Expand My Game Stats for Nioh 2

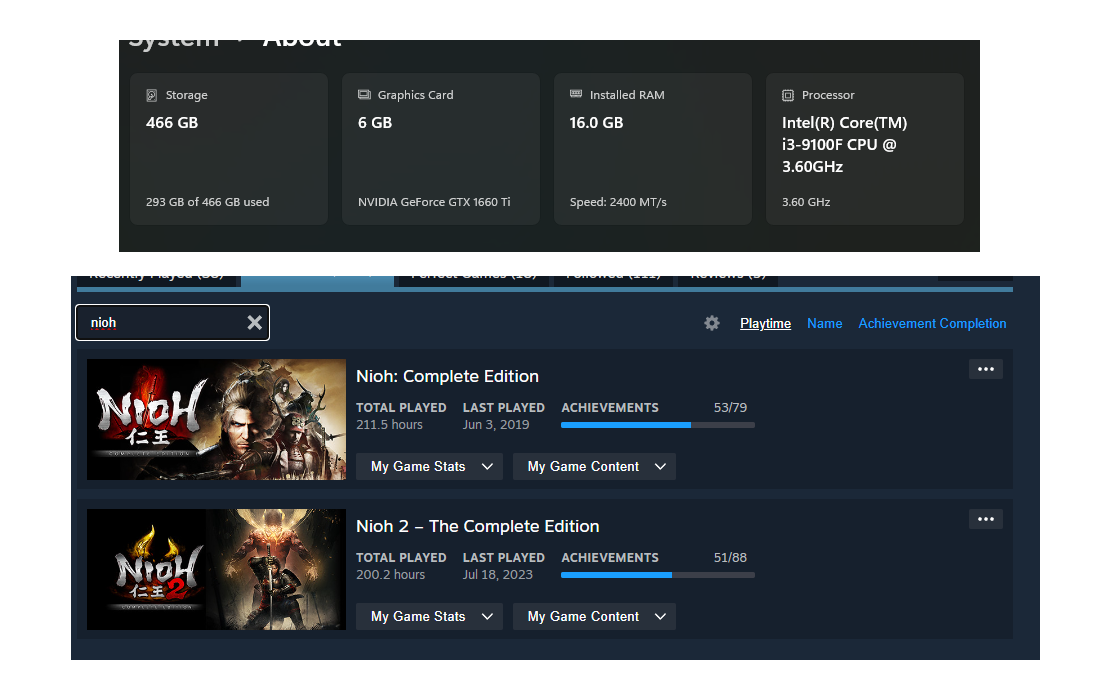tap(429, 616)
